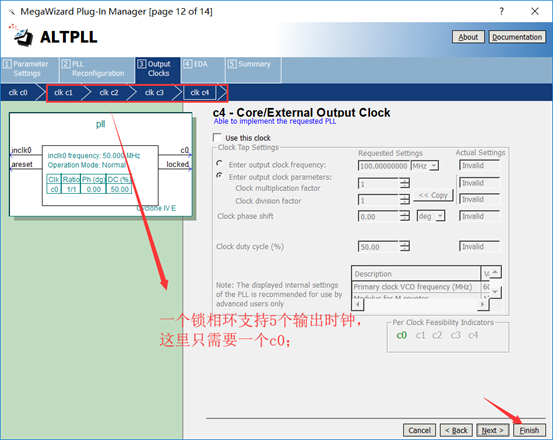Click the pll block diagram title
This screenshot has width=553, height=440.
click(x=101, y=124)
